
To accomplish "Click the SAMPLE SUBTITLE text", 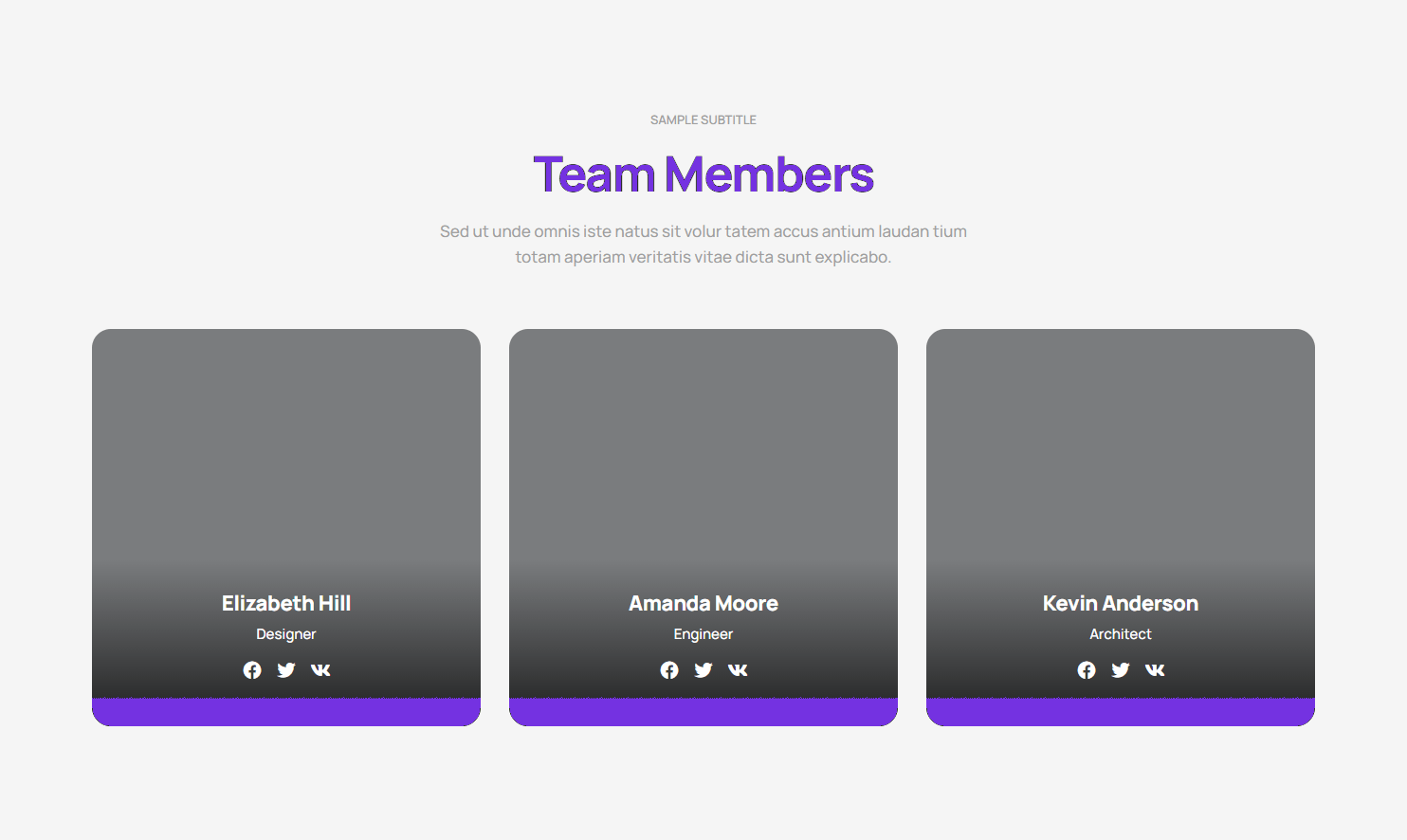I will click(x=703, y=120).
